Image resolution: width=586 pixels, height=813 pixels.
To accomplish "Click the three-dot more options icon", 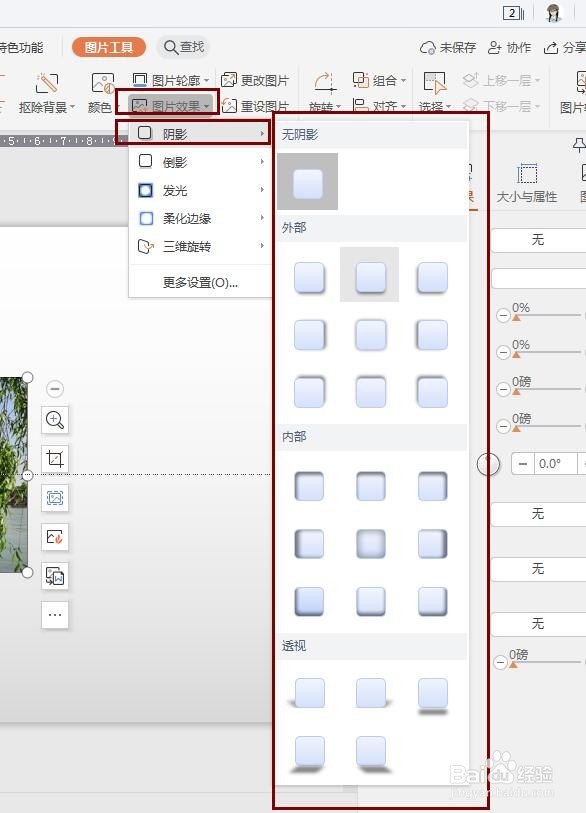I will tap(55, 615).
